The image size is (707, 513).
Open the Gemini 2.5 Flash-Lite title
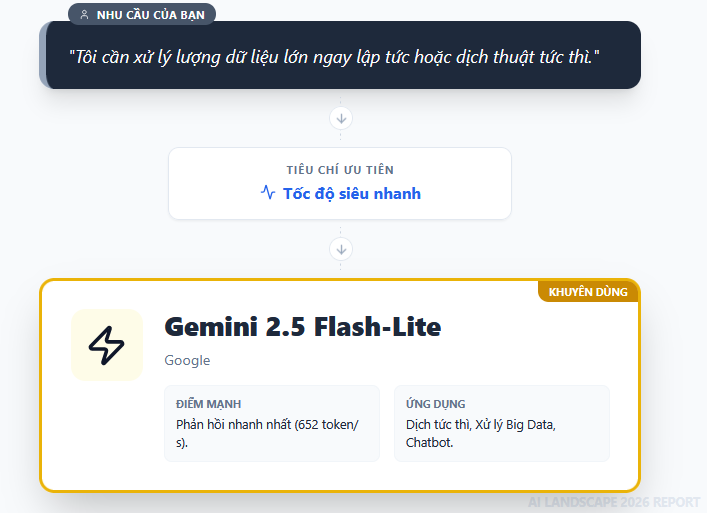click(x=302, y=327)
